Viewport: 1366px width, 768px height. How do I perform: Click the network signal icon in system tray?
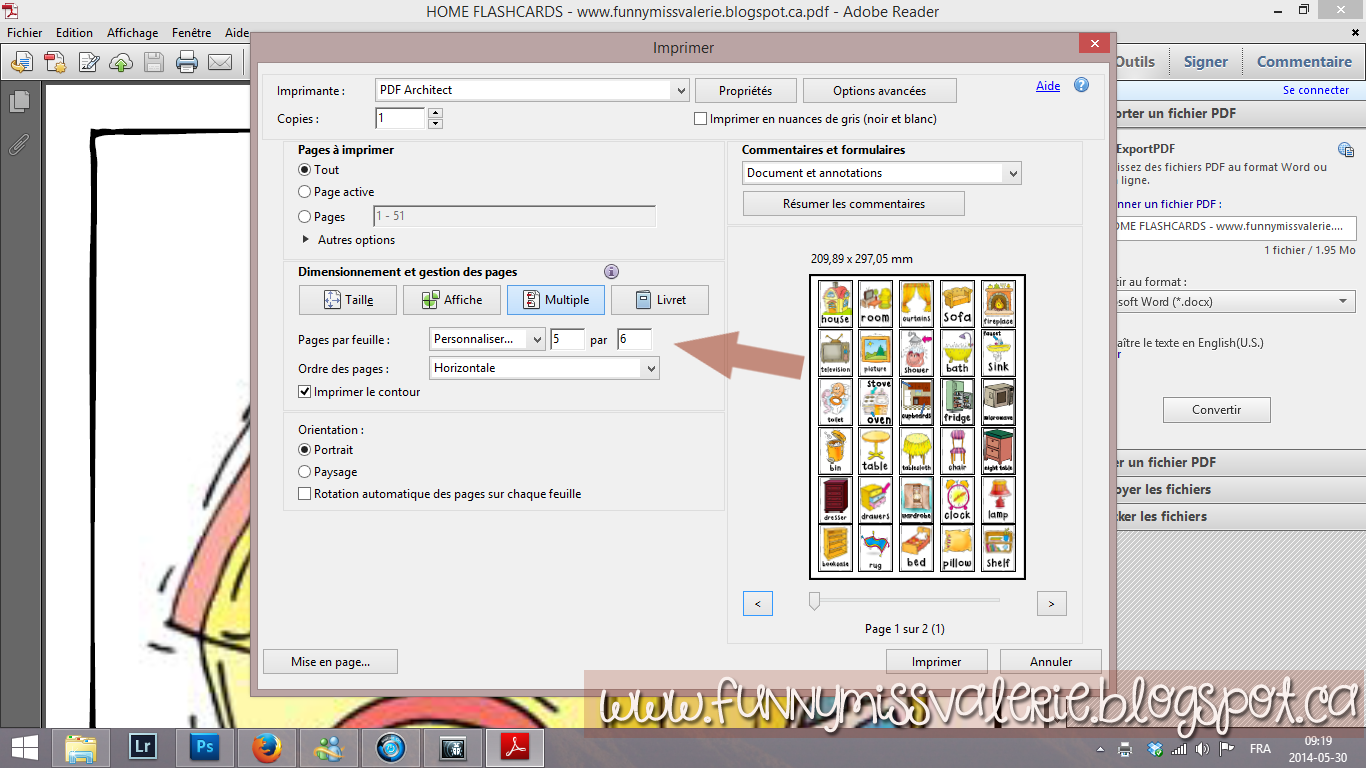tap(1179, 749)
